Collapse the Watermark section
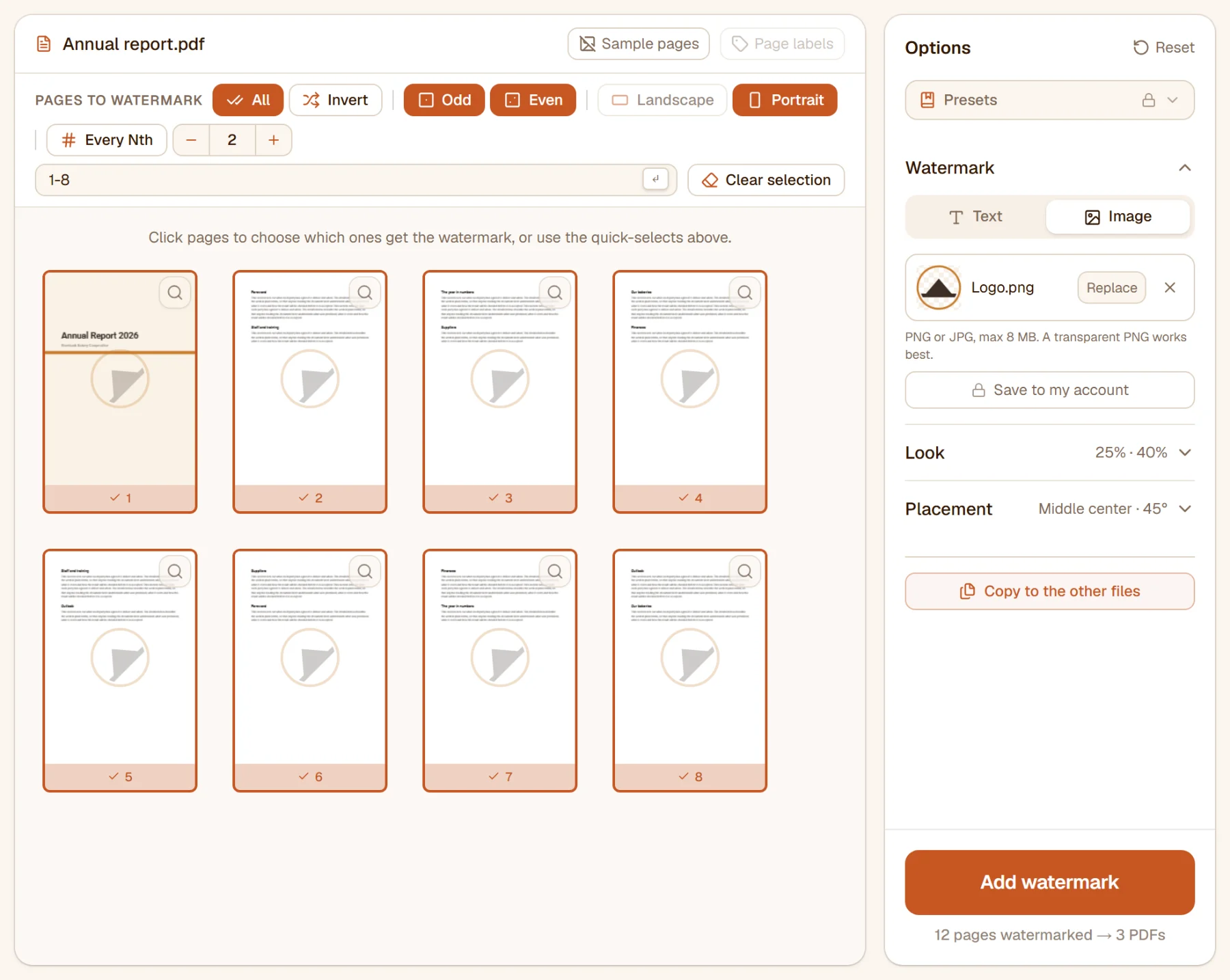1230x980 pixels. coord(1185,168)
